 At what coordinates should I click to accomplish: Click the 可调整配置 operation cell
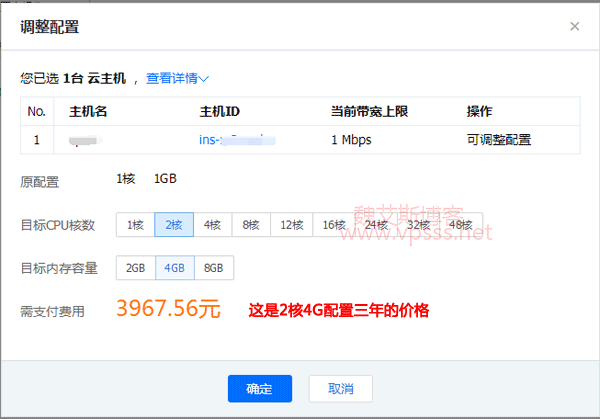pos(498,140)
